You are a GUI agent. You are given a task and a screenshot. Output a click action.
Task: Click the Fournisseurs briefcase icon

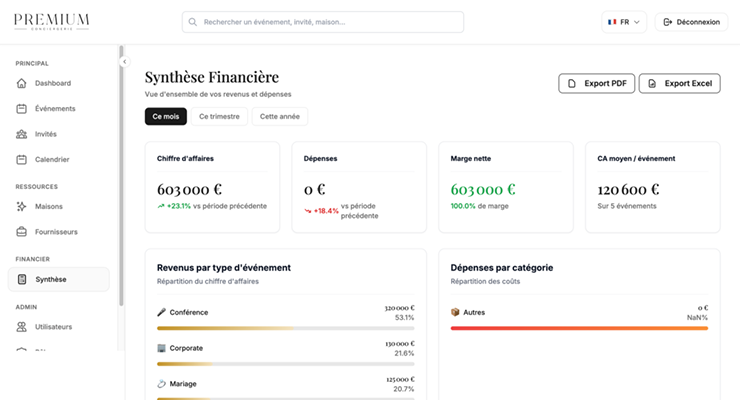click(22, 232)
